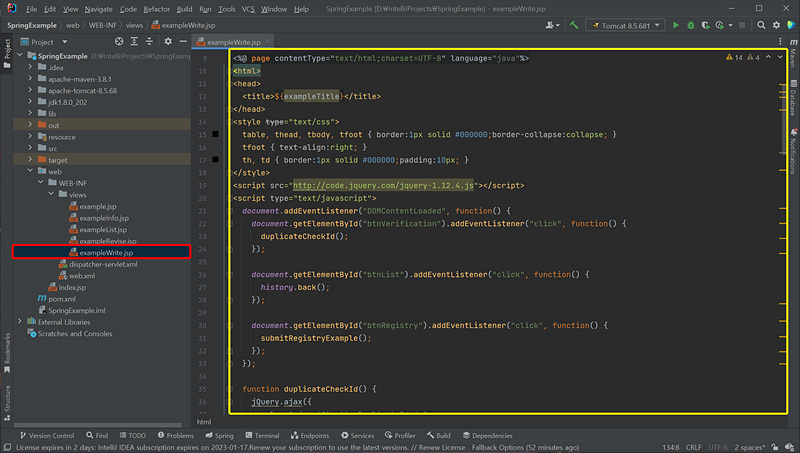Open the File menu

point(31,9)
